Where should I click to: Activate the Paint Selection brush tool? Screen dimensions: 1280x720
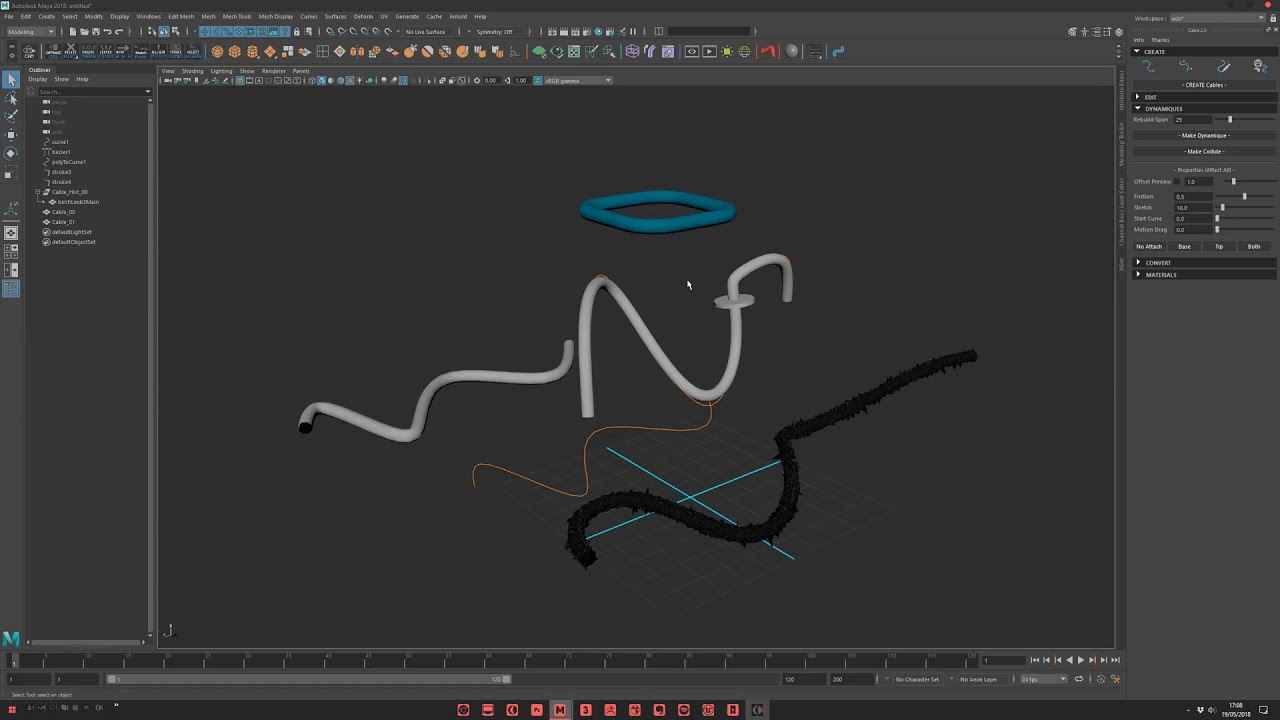click(11, 116)
